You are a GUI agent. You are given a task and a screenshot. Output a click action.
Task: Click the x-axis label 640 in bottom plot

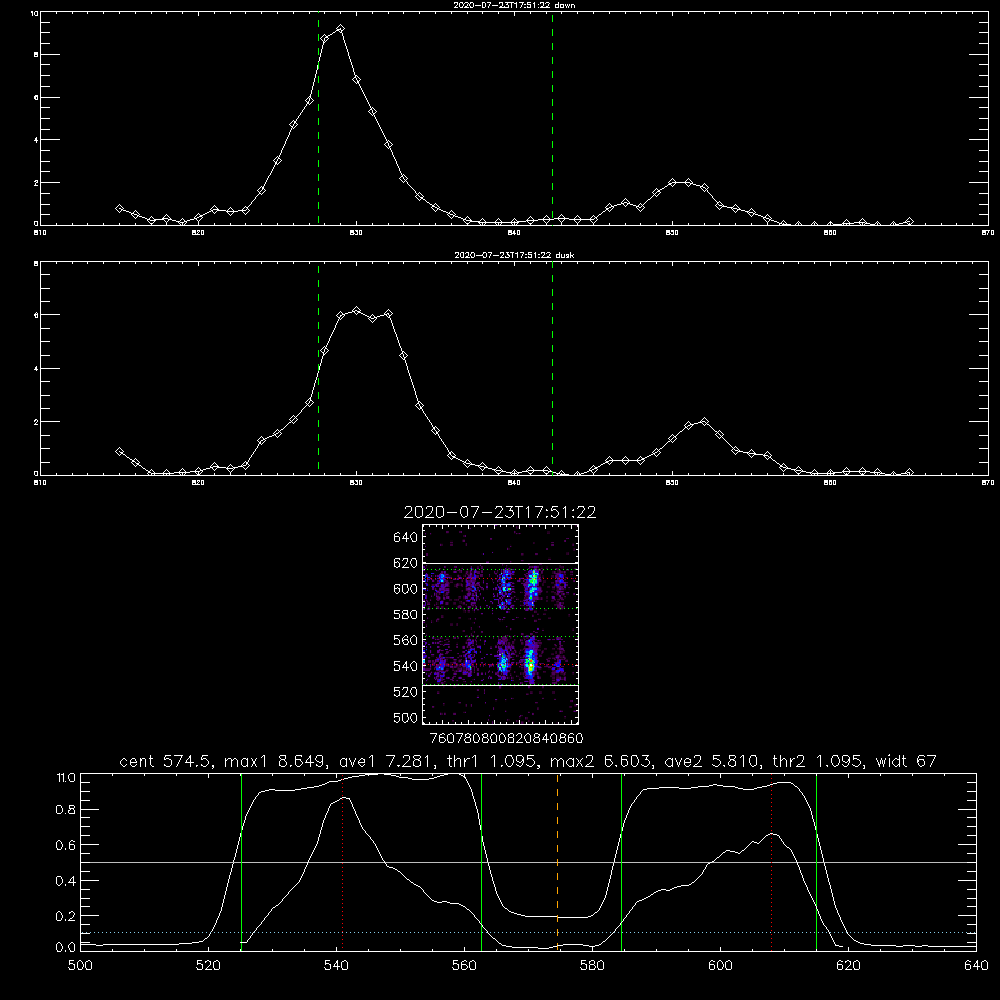tap(976, 966)
